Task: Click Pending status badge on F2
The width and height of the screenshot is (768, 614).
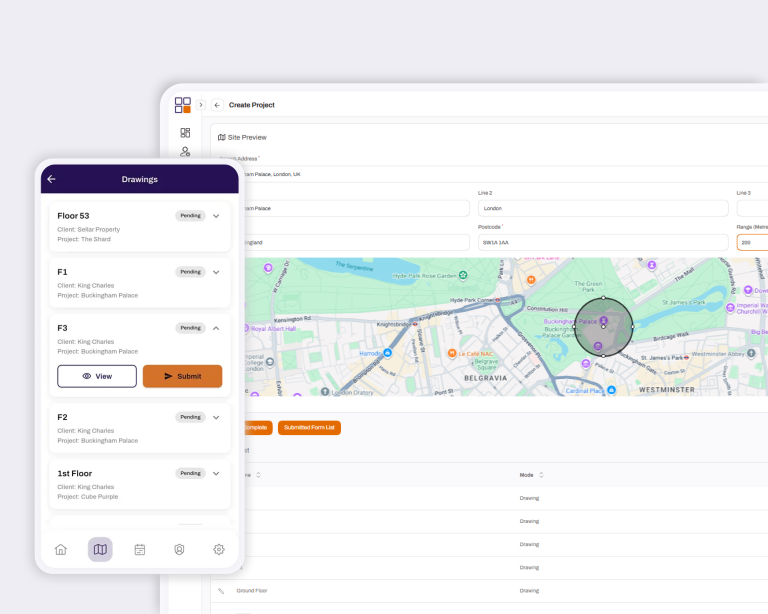Action: coord(191,417)
